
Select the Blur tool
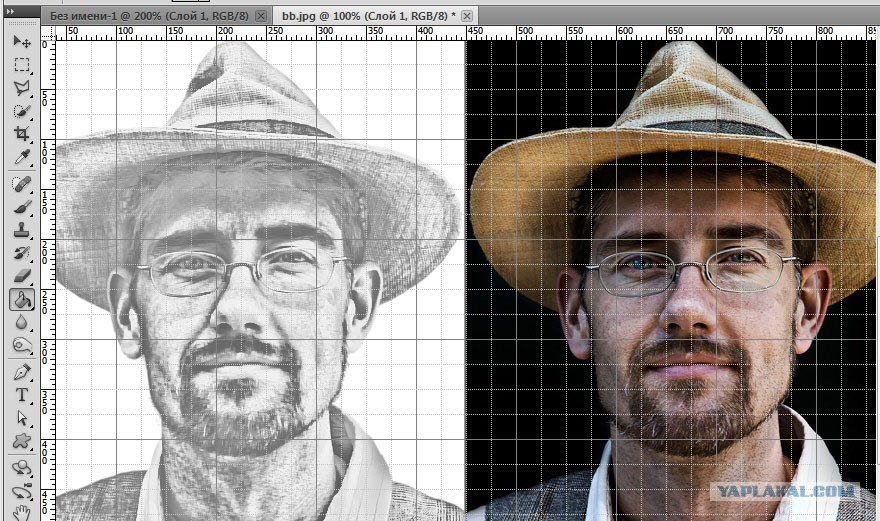coord(22,322)
